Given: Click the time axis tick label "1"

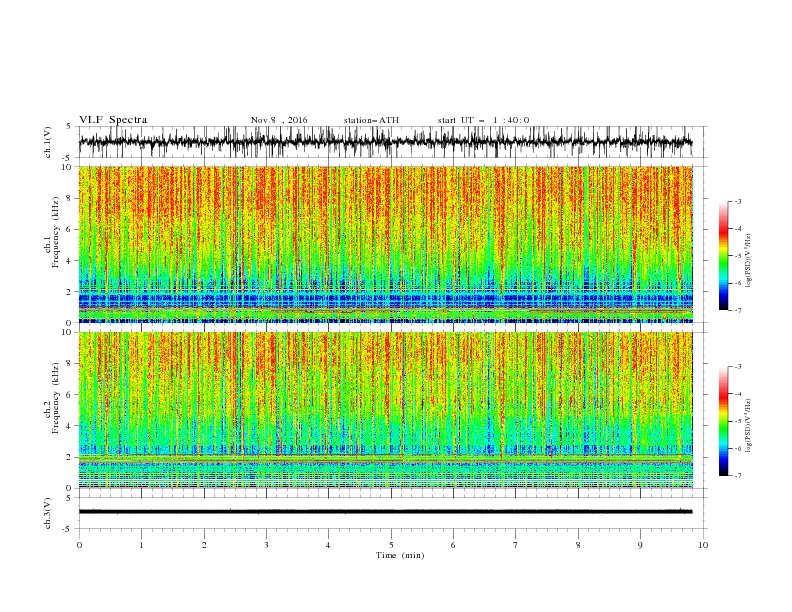Looking at the screenshot, I should click(141, 545).
